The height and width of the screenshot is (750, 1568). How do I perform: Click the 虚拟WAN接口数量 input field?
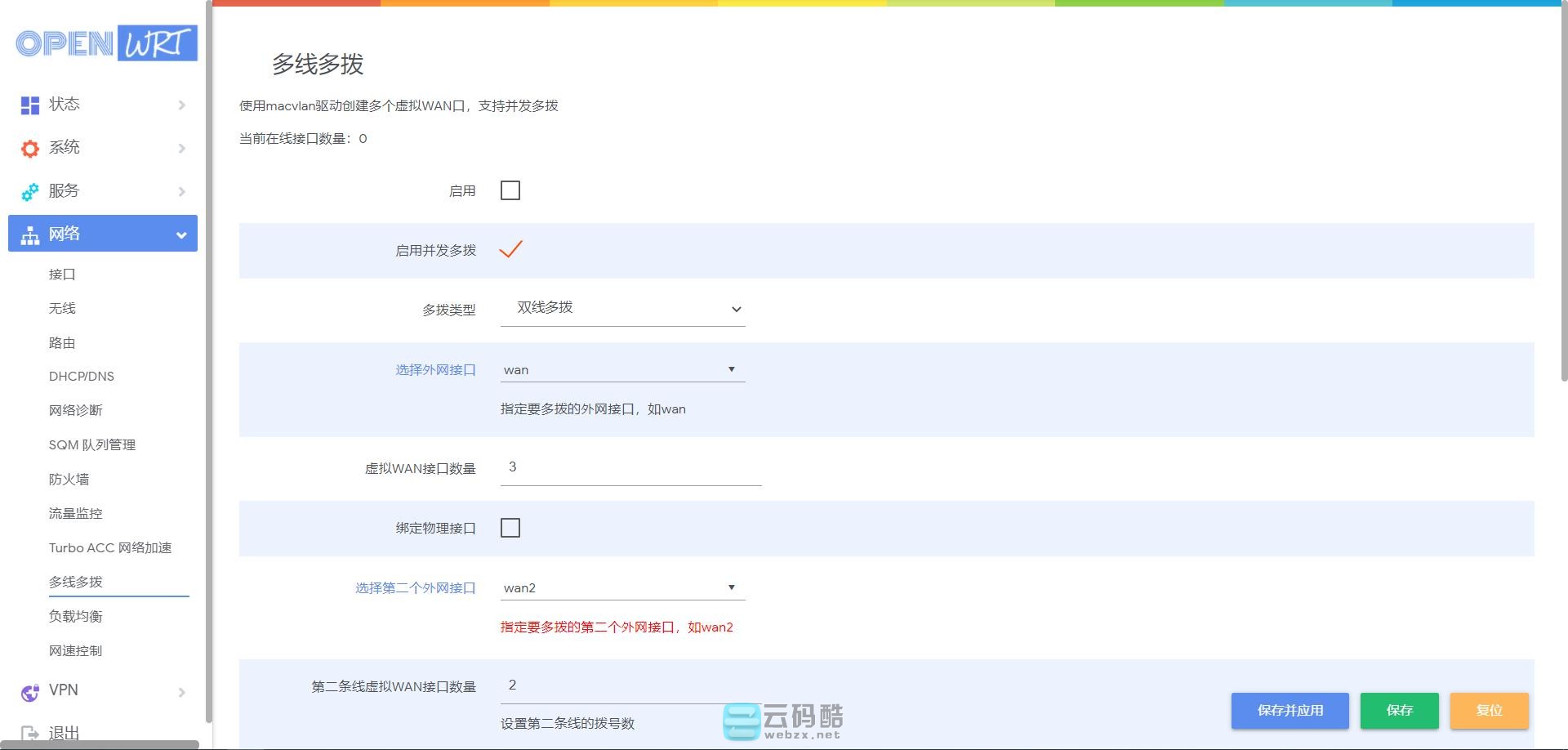click(x=630, y=468)
